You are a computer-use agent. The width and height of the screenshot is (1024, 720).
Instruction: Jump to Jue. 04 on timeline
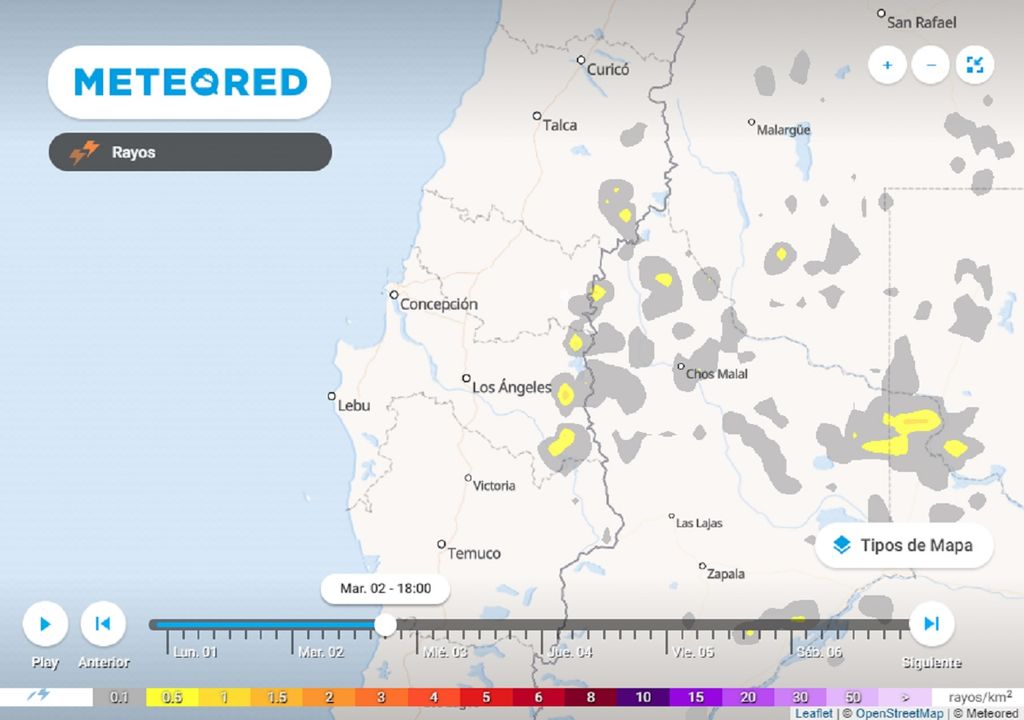pos(570,651)
